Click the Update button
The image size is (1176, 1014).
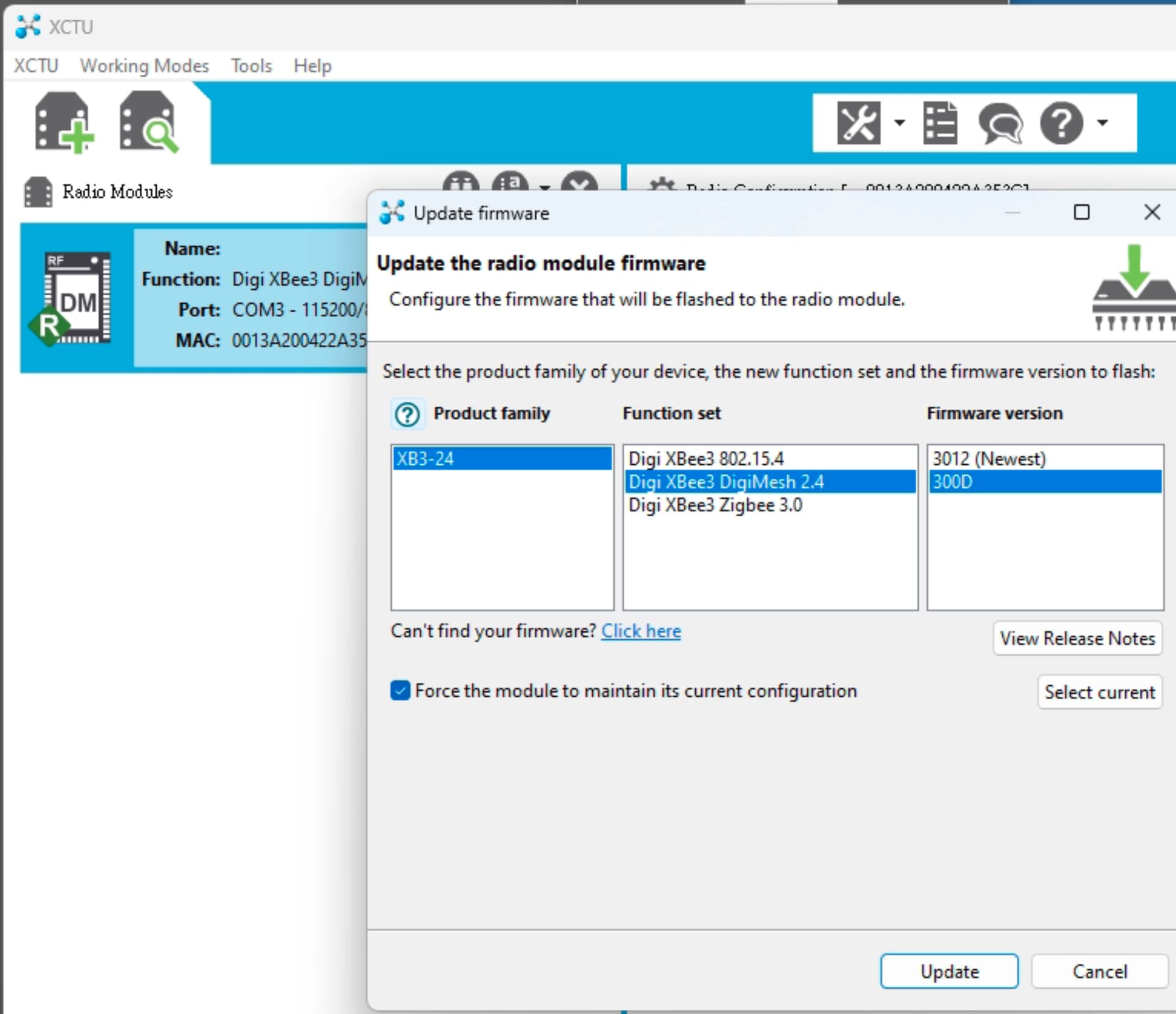[x=949, y=971]
